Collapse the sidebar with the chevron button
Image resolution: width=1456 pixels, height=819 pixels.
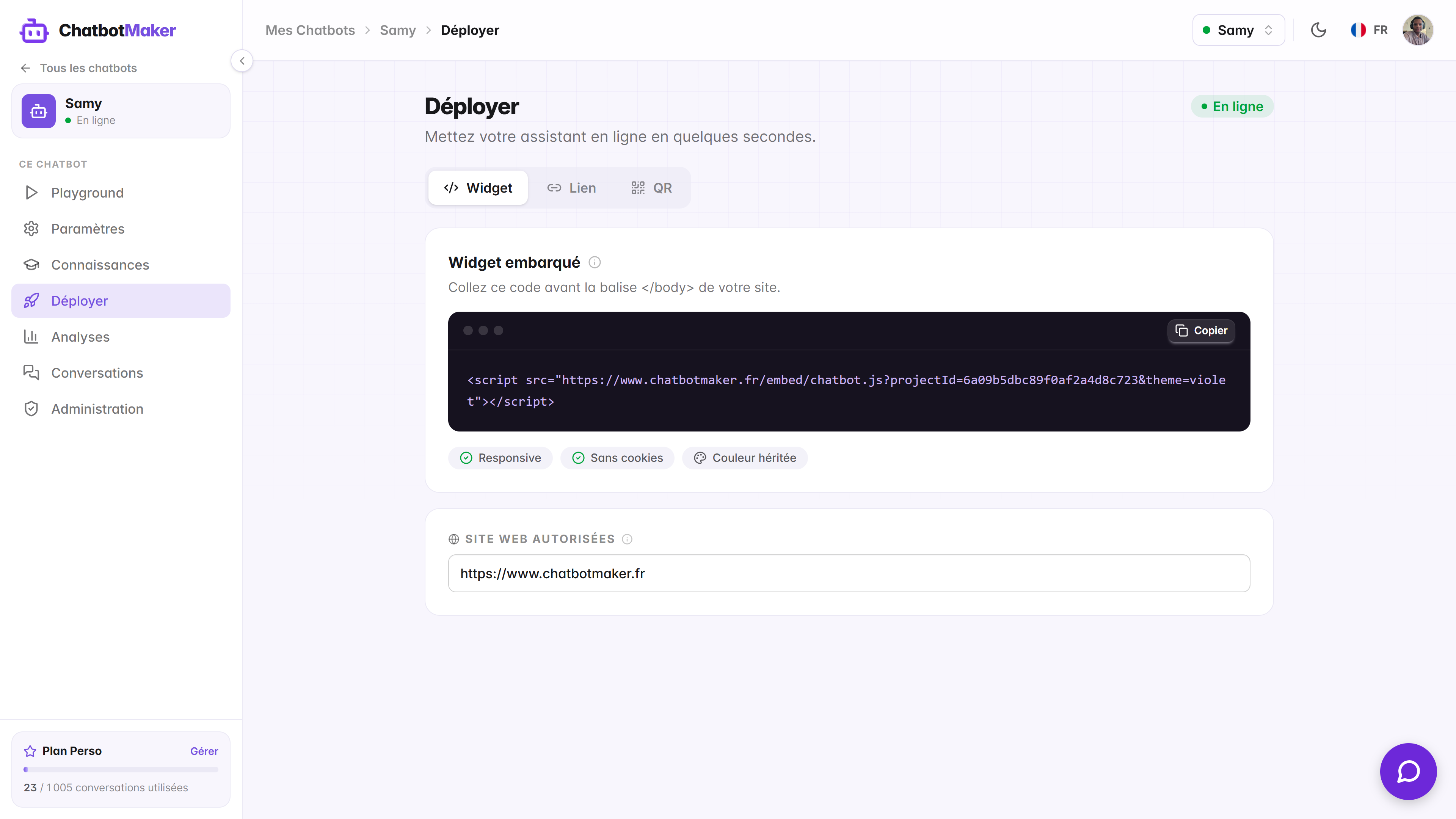[x=242, y=61]
